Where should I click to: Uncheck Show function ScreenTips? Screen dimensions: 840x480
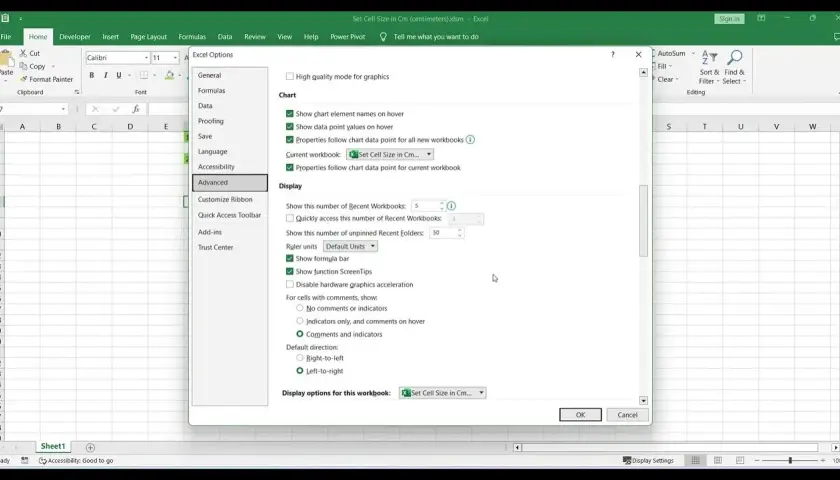pos(290,272)
